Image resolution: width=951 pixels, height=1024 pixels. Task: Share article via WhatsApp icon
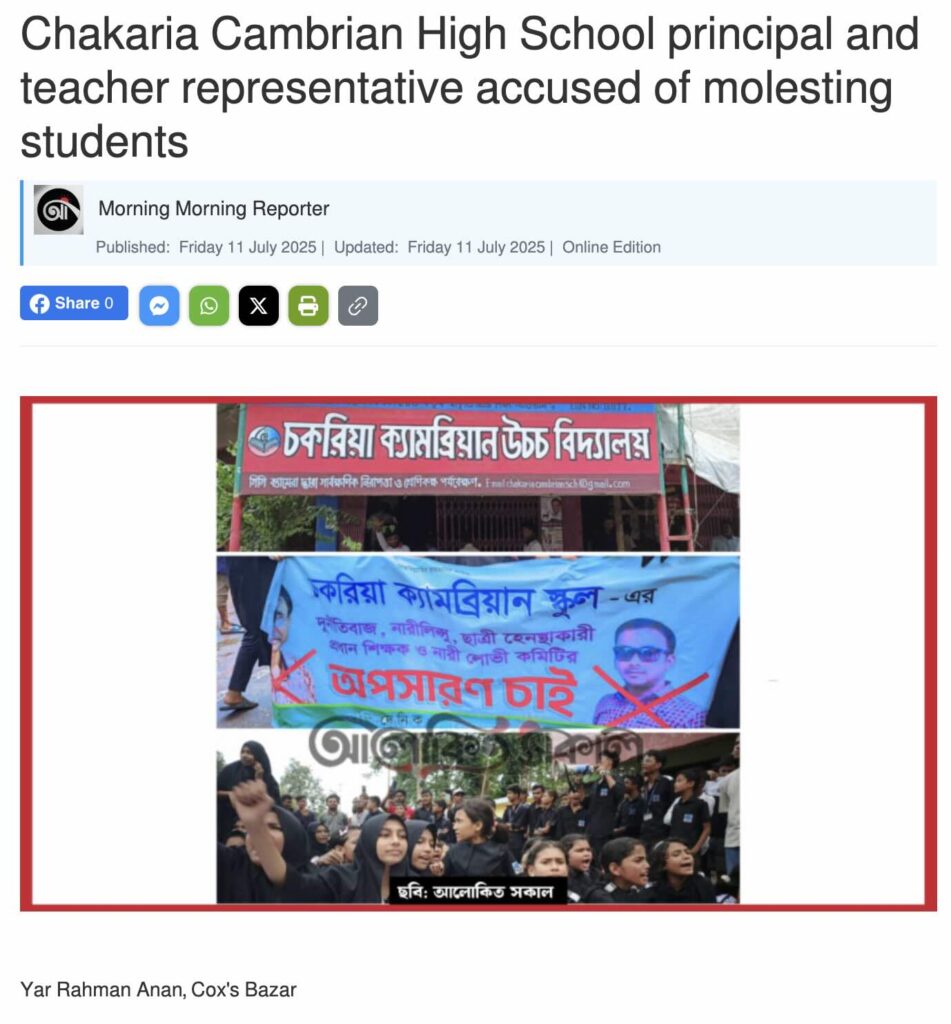pyautogui.click(x=209, y=306)
